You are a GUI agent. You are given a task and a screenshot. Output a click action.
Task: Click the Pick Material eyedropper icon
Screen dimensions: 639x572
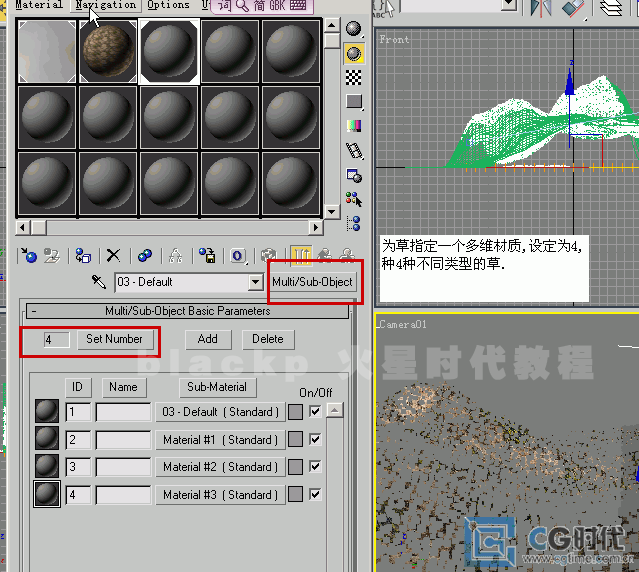pos(99,282)
